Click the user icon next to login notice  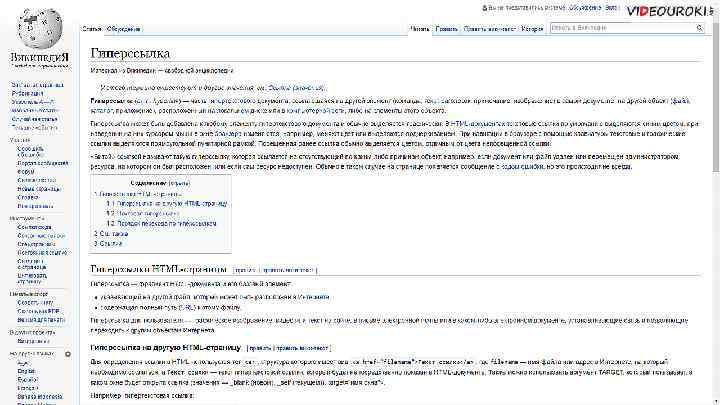[484, 8]
